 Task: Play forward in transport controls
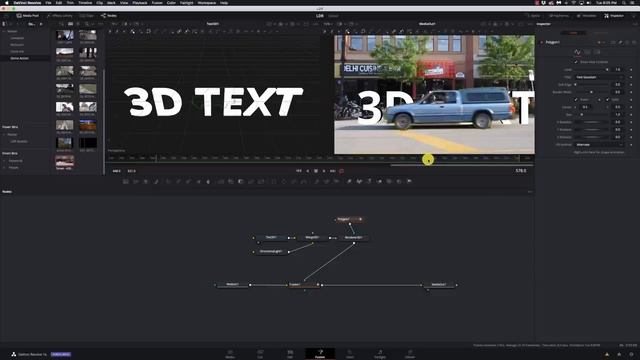point(324,171)
